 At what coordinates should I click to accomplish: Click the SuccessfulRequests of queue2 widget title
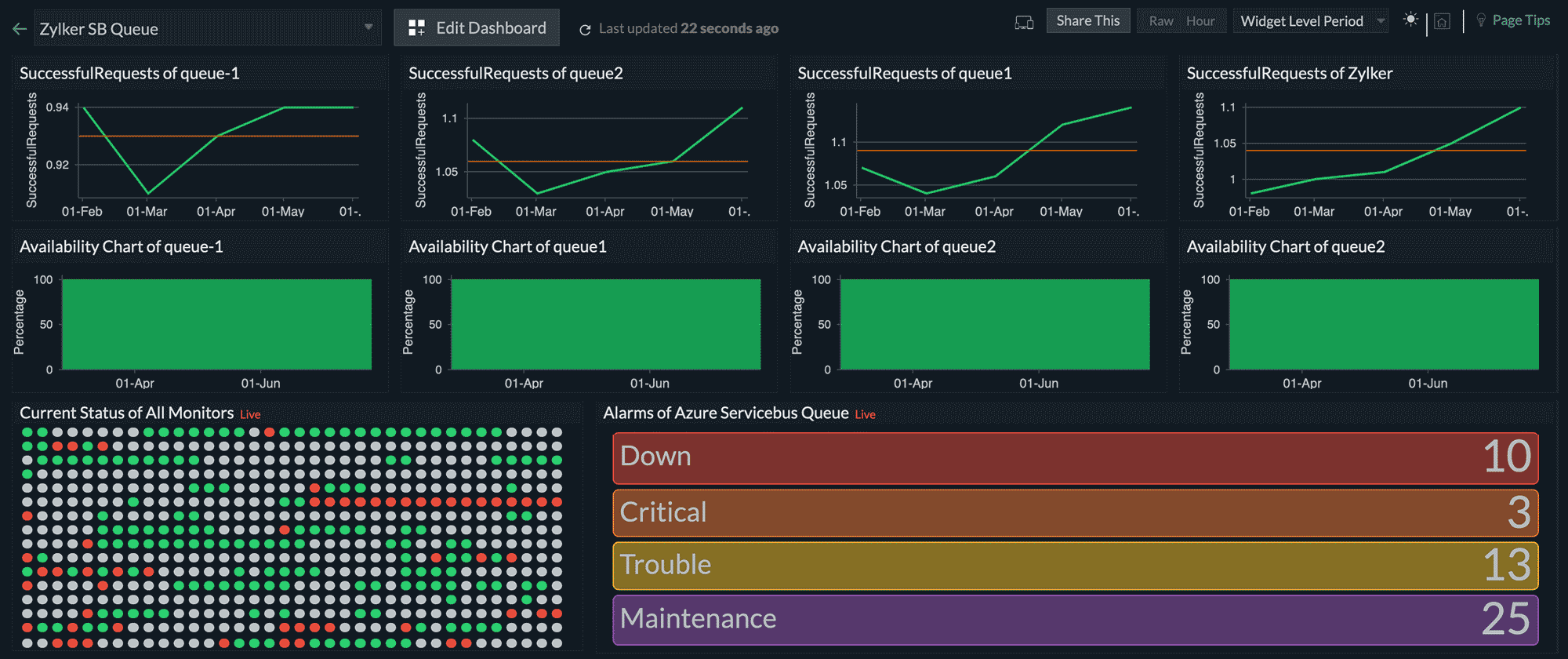pos(515,73)
